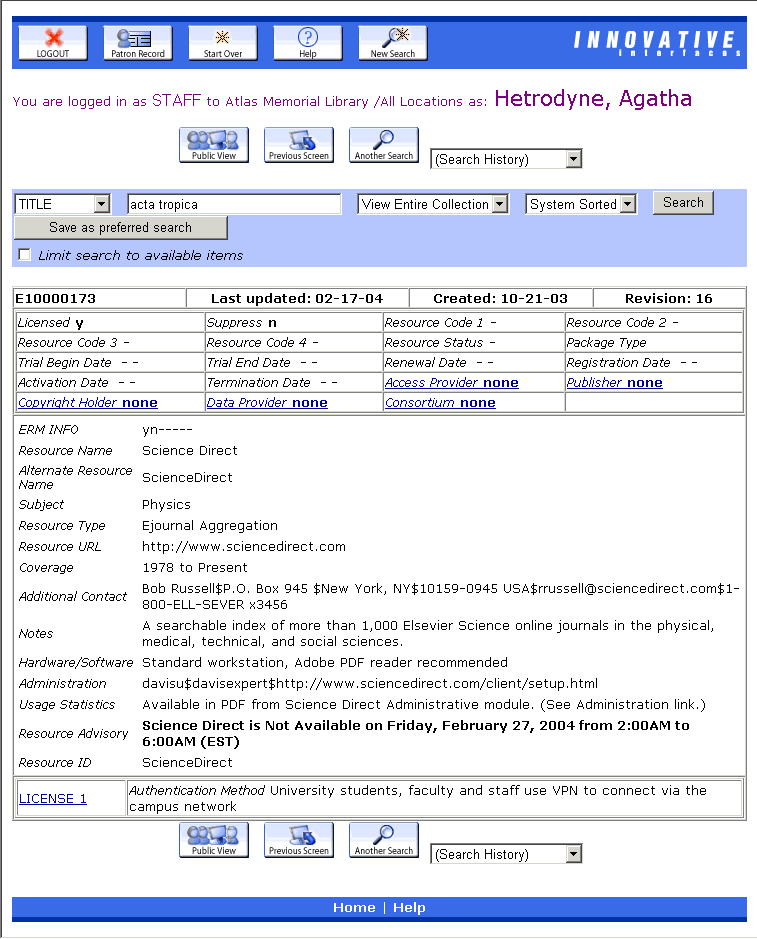Open the upper Search History dropdown
This screenshot has width=757, height=939.
tap(506, 159)
